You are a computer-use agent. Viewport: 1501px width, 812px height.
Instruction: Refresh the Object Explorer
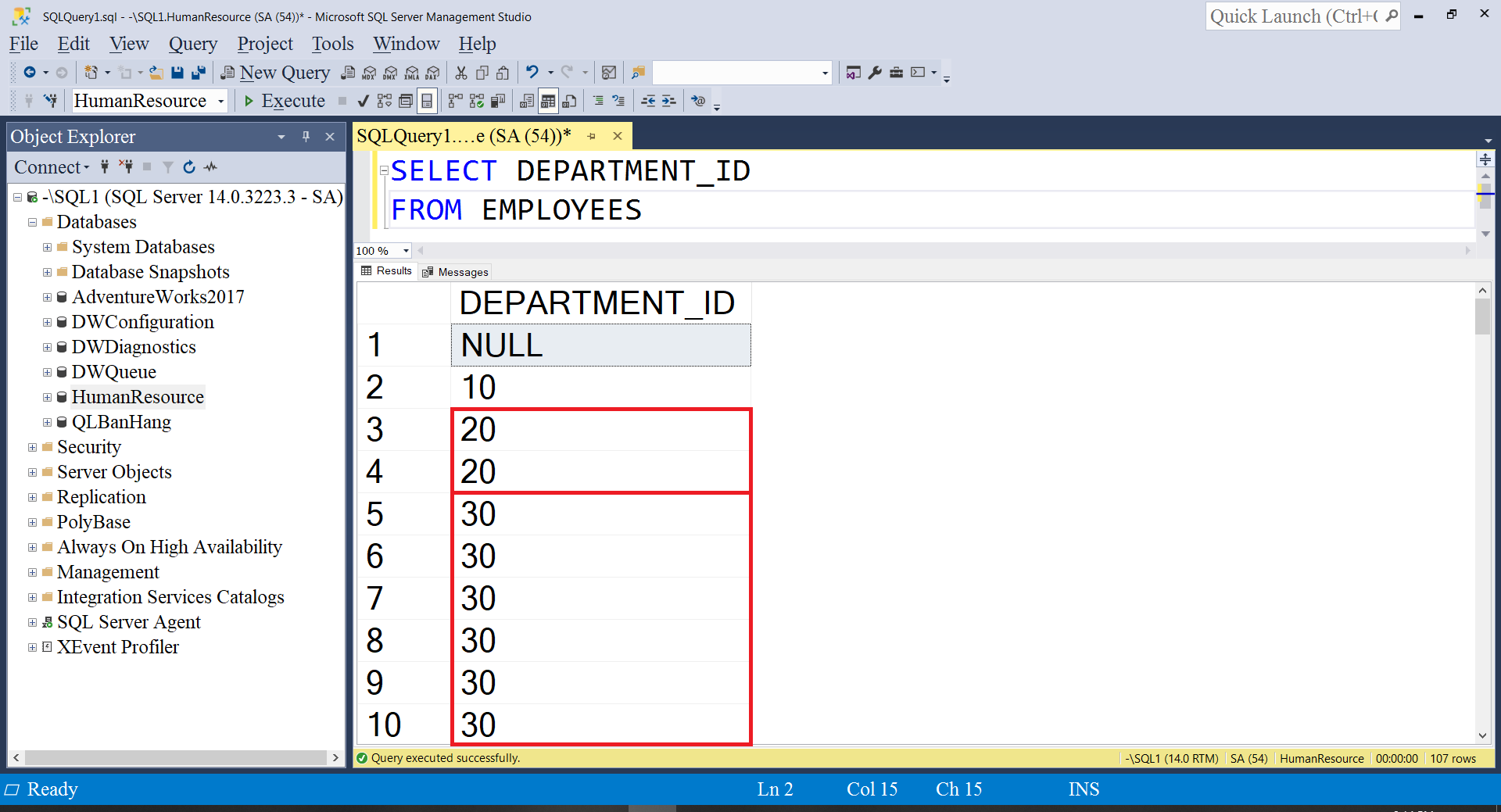coord(189,166)
